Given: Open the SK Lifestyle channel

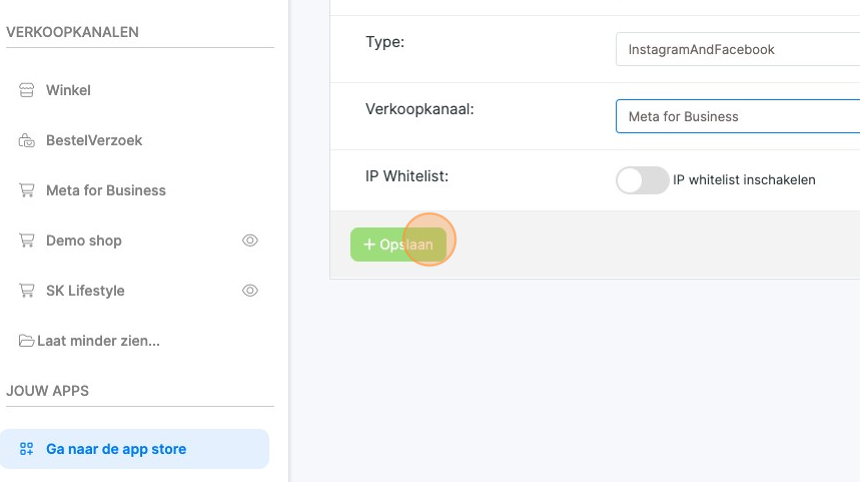Looking at the screenshot, I should [85, 290].
